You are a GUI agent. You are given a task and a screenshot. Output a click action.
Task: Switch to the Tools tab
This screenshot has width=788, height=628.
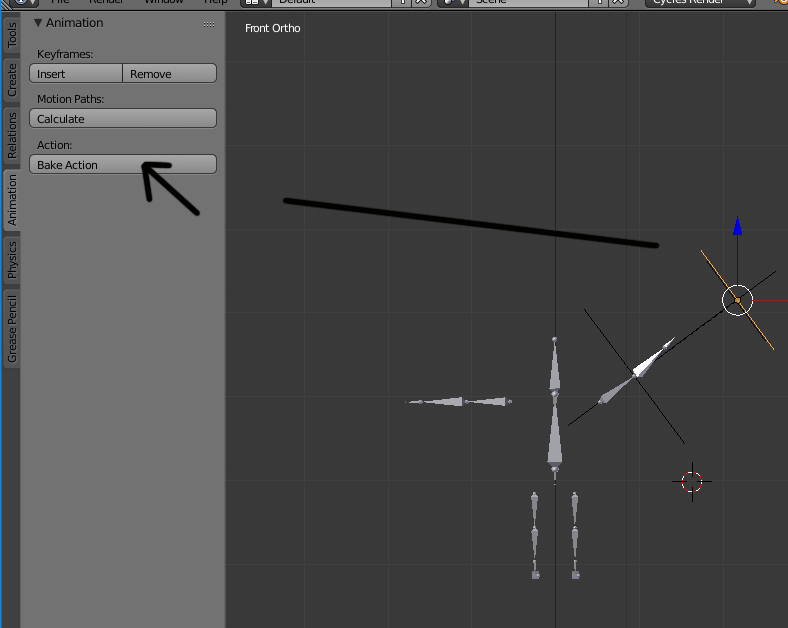(12, 34)
